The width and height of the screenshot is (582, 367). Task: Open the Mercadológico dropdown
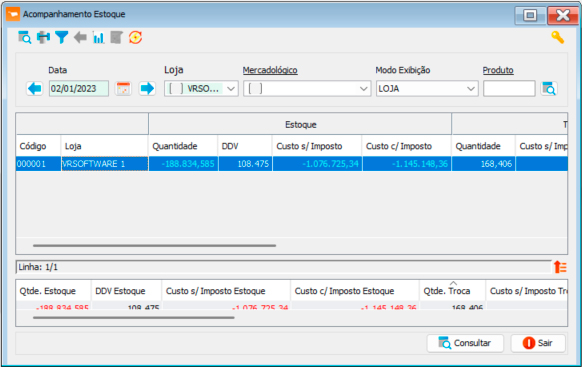[307, 89]
